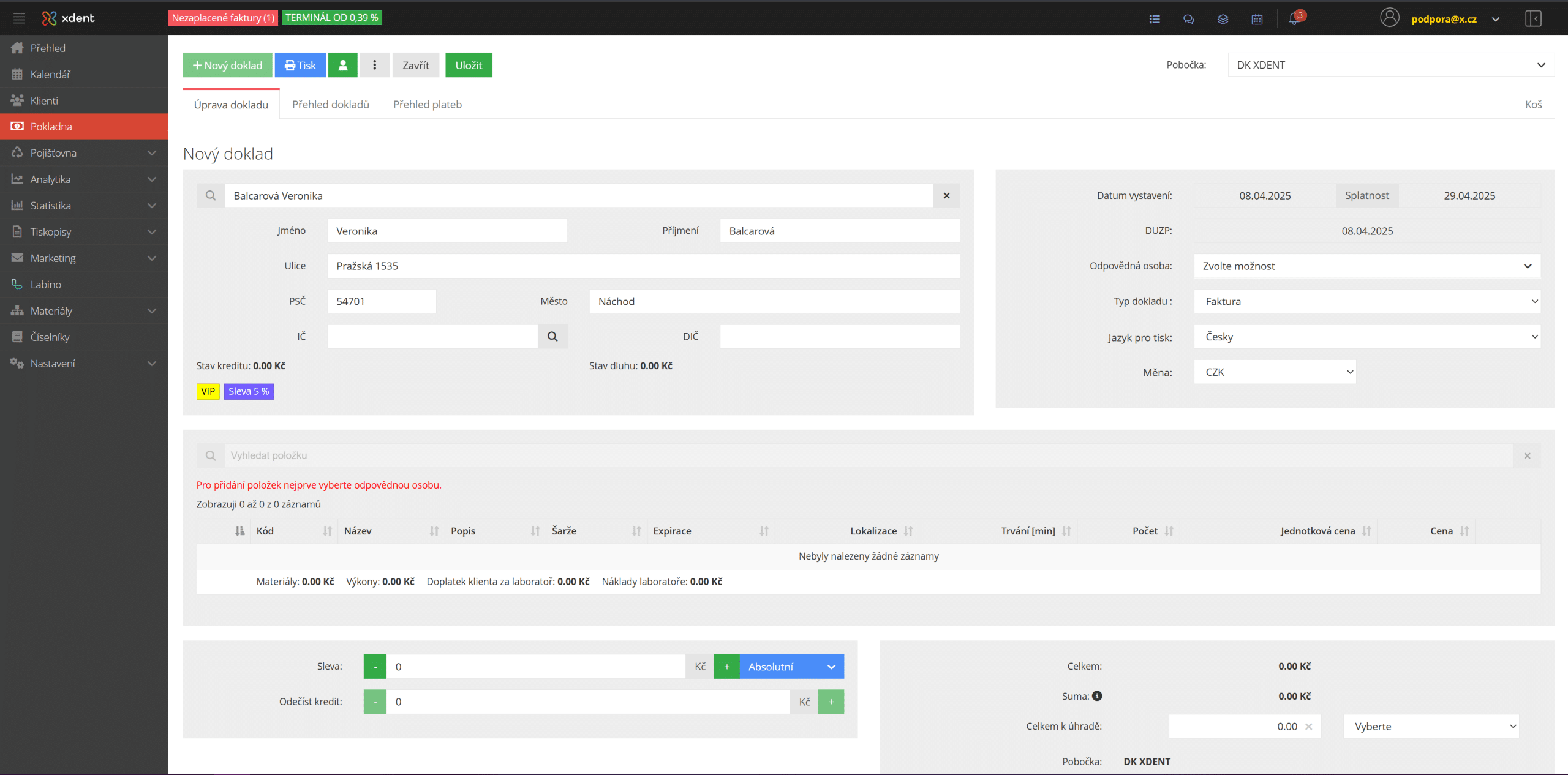
Task: Click the Ulice address input field
Action: 643,266
